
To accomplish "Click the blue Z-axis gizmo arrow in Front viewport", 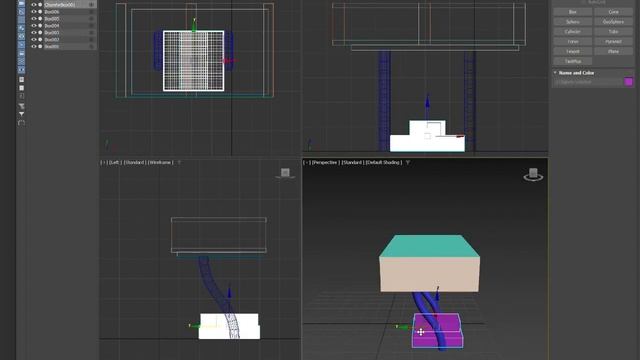I will coord(427,100).
